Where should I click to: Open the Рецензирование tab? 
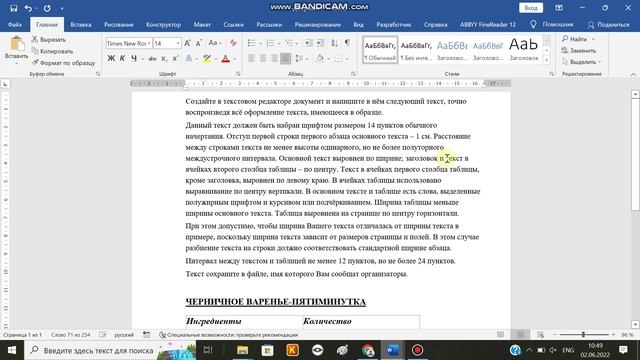318,24
